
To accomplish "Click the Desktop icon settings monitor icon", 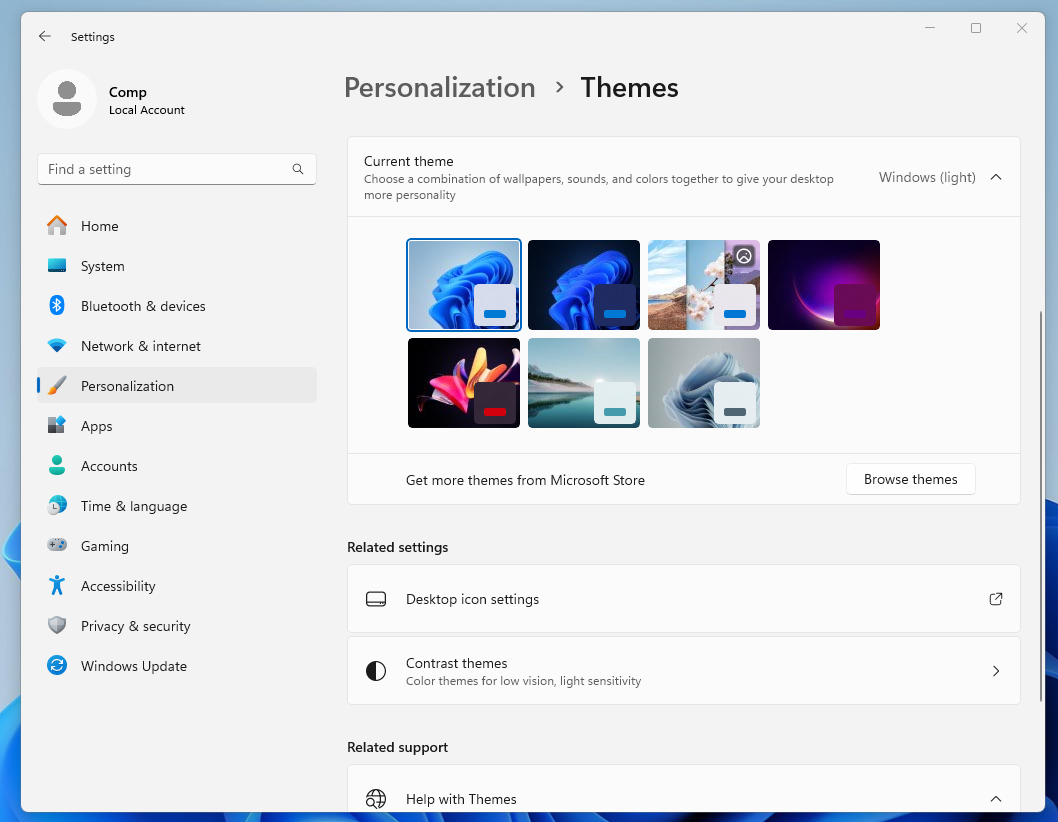I will click(376, 599).
